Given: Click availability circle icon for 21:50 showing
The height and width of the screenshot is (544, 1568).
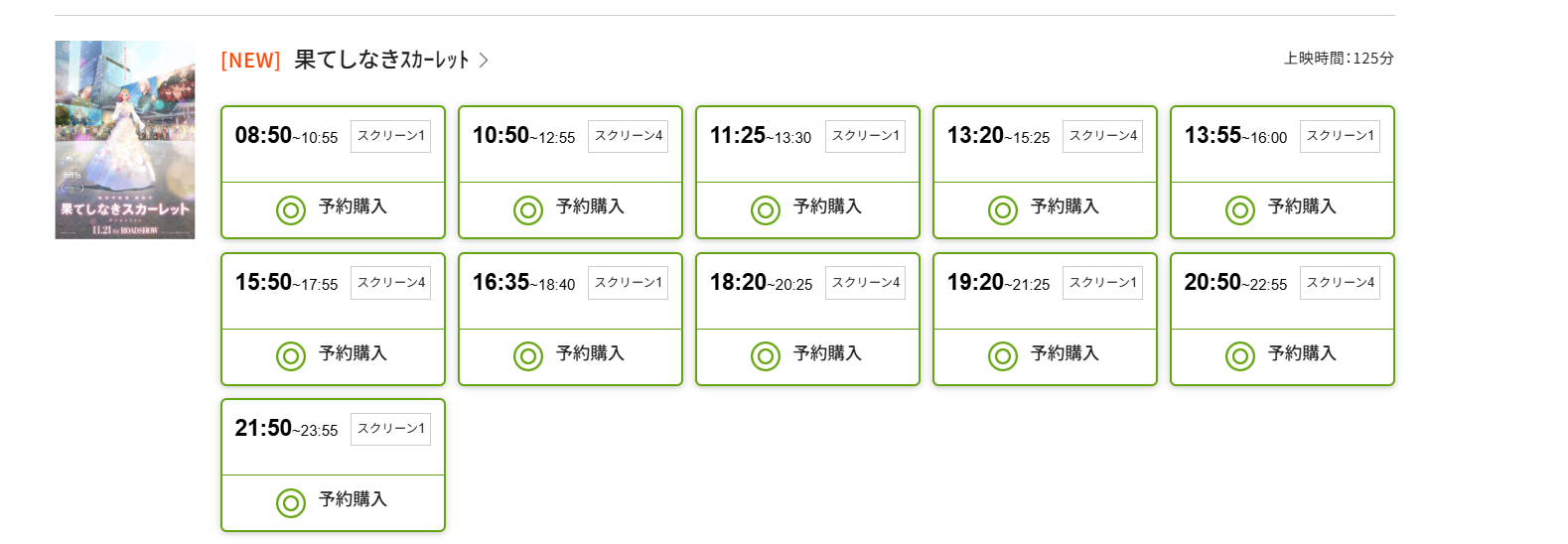Looking at the screenshot, I should 291,503.
